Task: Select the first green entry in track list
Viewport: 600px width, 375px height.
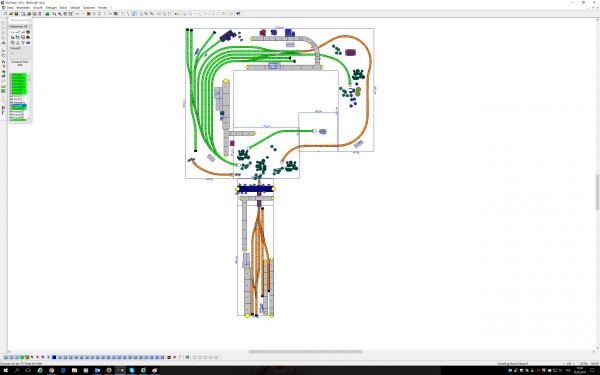Action: 18,75
